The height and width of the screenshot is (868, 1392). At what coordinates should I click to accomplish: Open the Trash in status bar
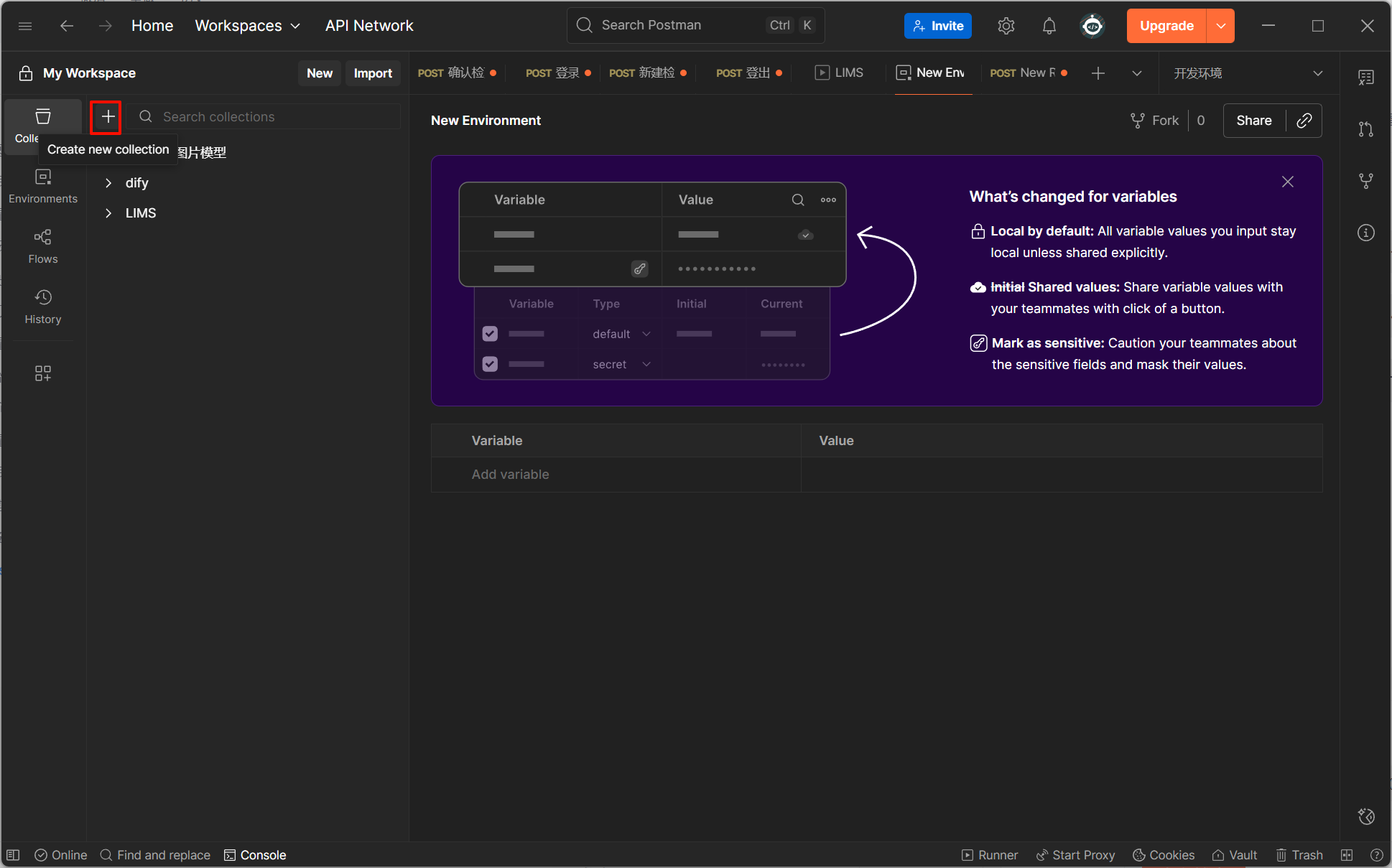click(1299, 855)
